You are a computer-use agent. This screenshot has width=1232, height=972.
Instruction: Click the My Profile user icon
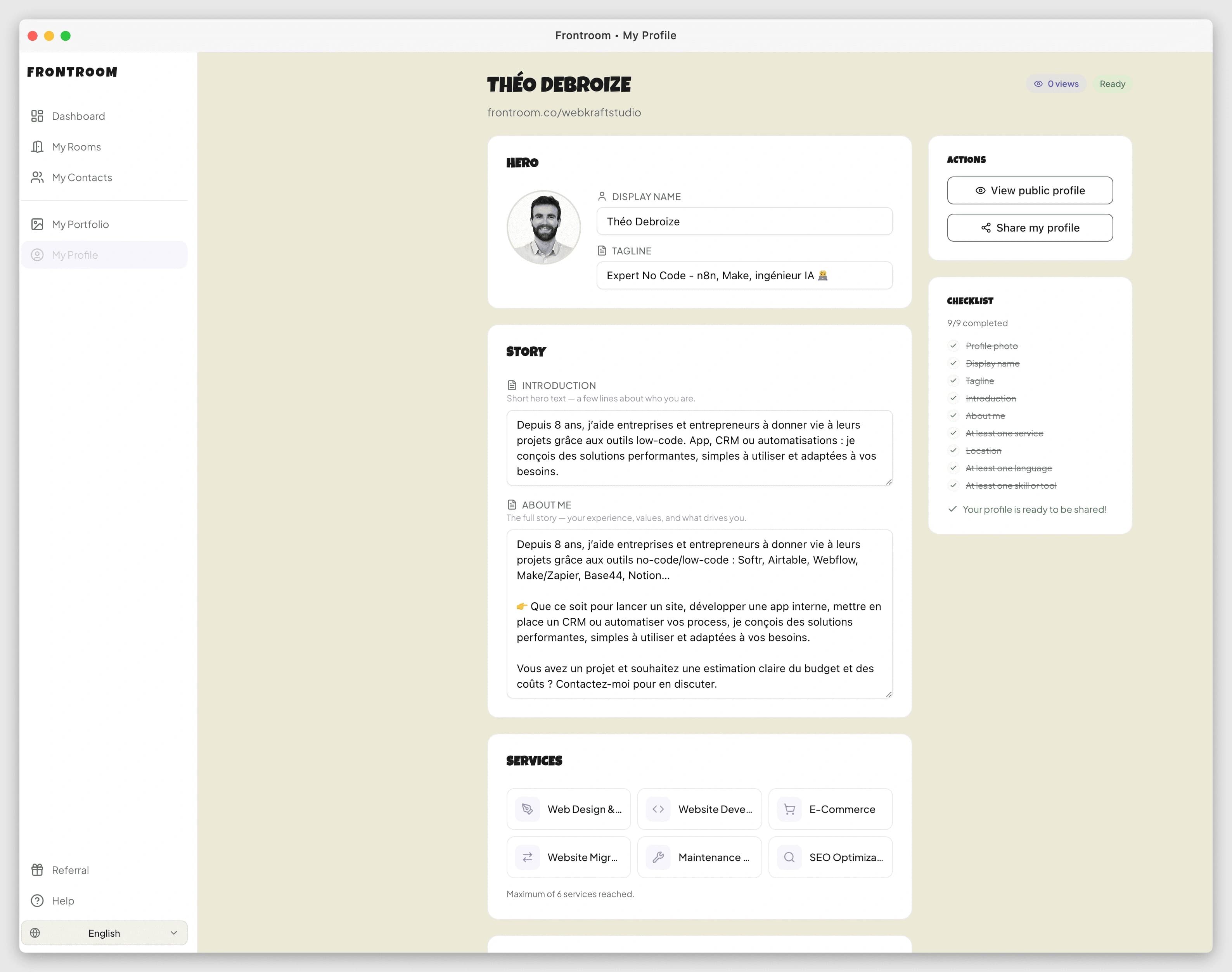point(37,255)
